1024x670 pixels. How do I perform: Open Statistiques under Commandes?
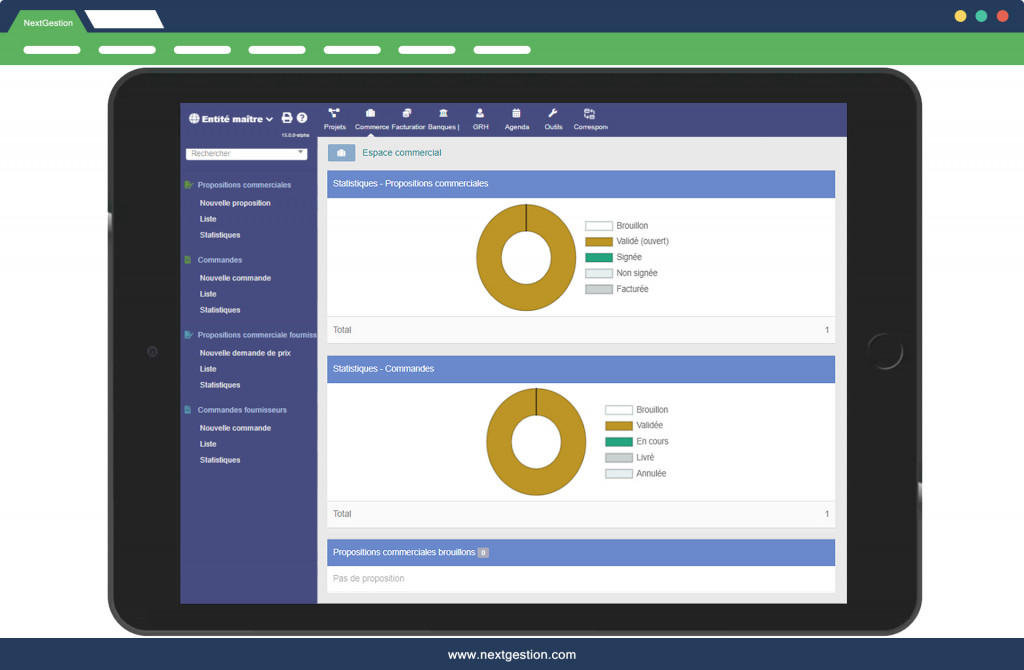(220, 310)
